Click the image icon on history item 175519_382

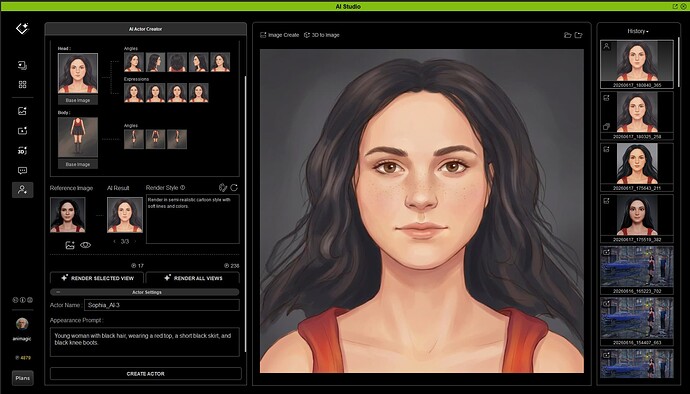pos(606,201)
